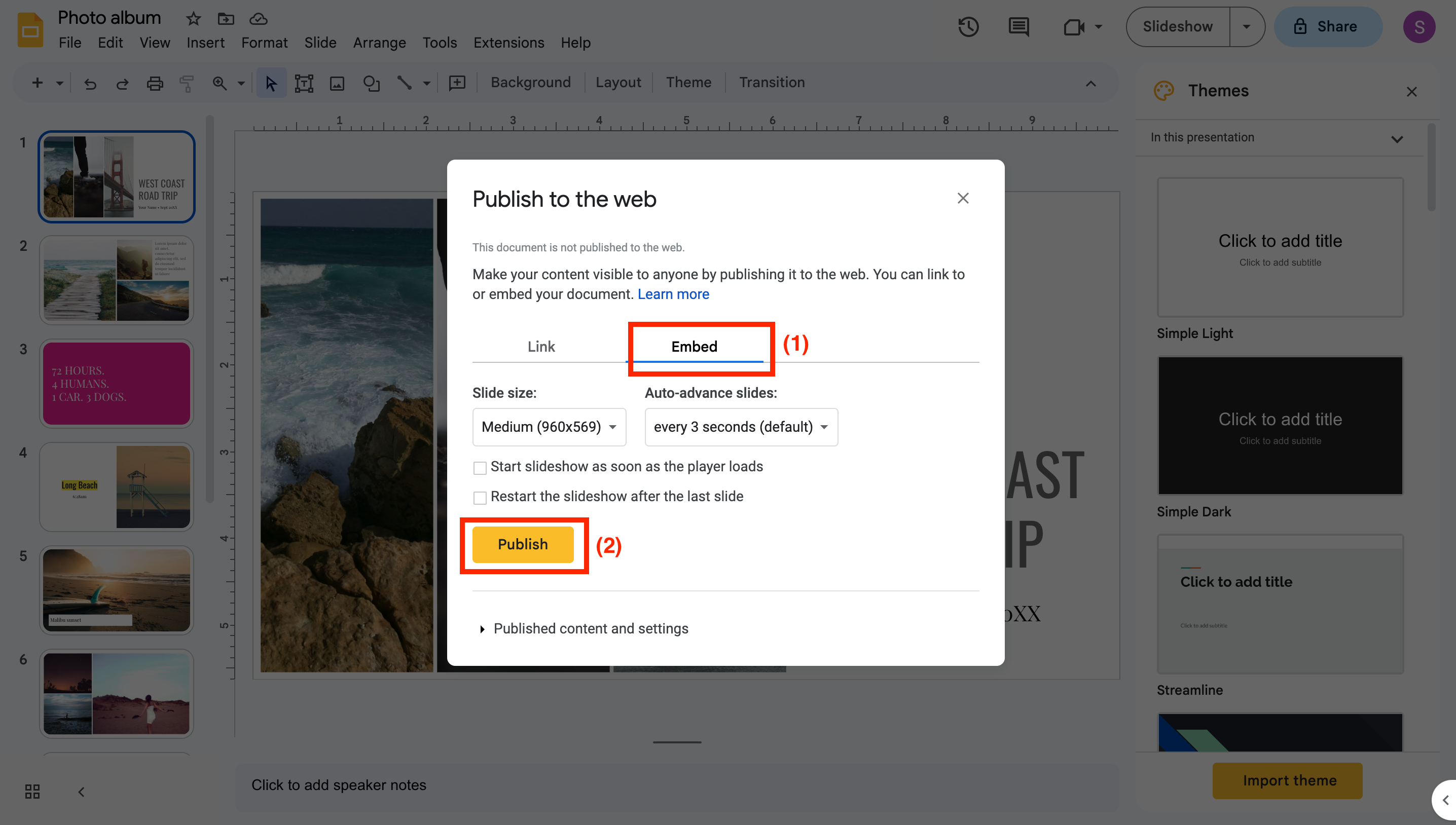
Task: Click the insert image icon
Action: [x=337, y=83]
